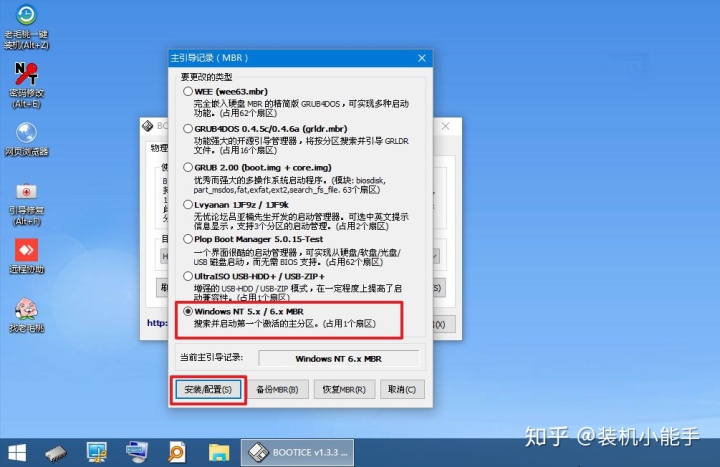Image resolution: width=720 pixels, height=467 pixels.
Task: Click the 安装/配置(S) button
Action: [x=208, y=389]
